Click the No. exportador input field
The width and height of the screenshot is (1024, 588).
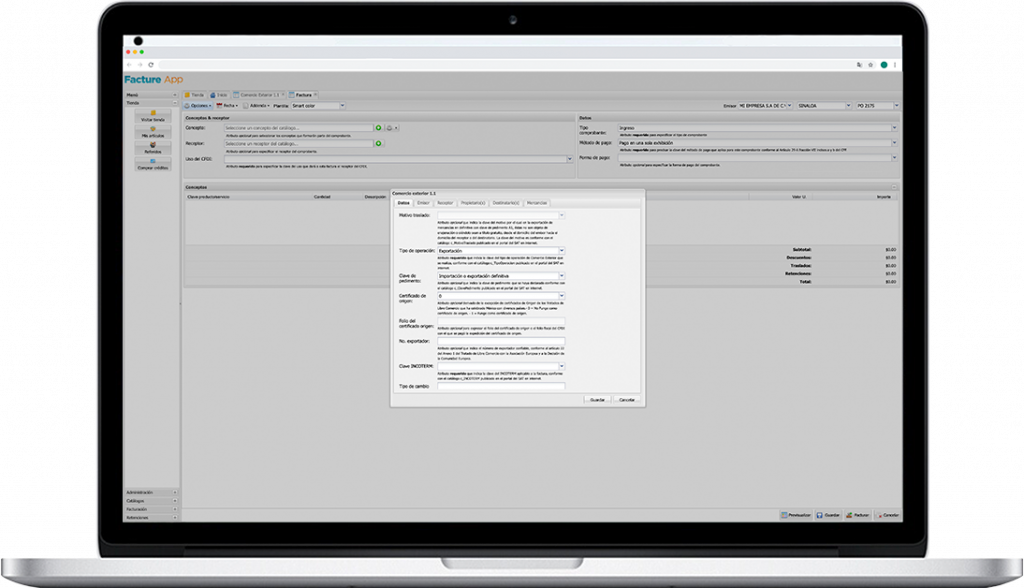[500, 341]
